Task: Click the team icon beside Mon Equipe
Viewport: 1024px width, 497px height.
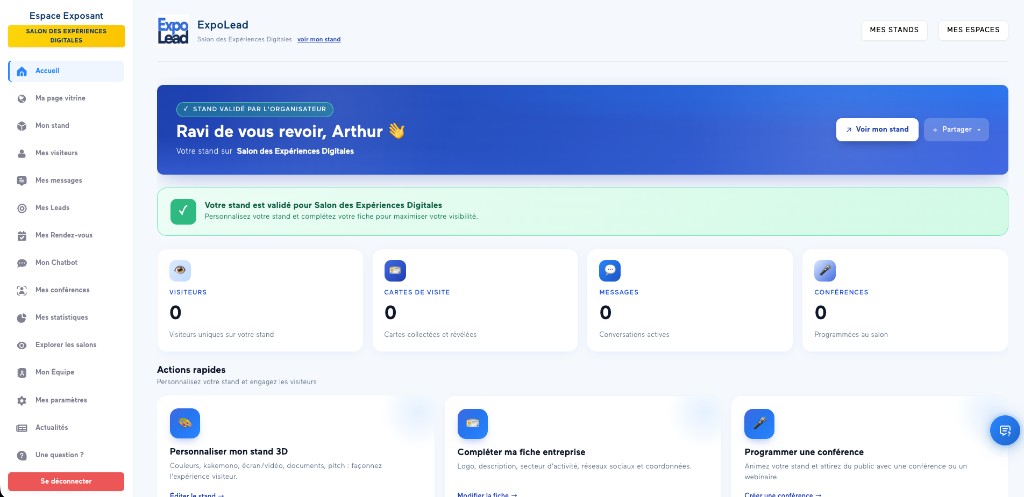Action: click(22, 373)
